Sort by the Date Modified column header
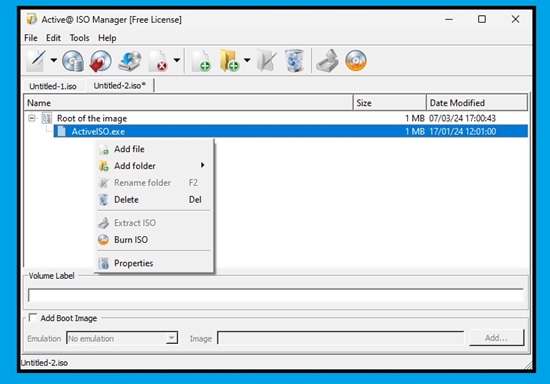This screenshot has width=550, height=384. coord(477,103)
